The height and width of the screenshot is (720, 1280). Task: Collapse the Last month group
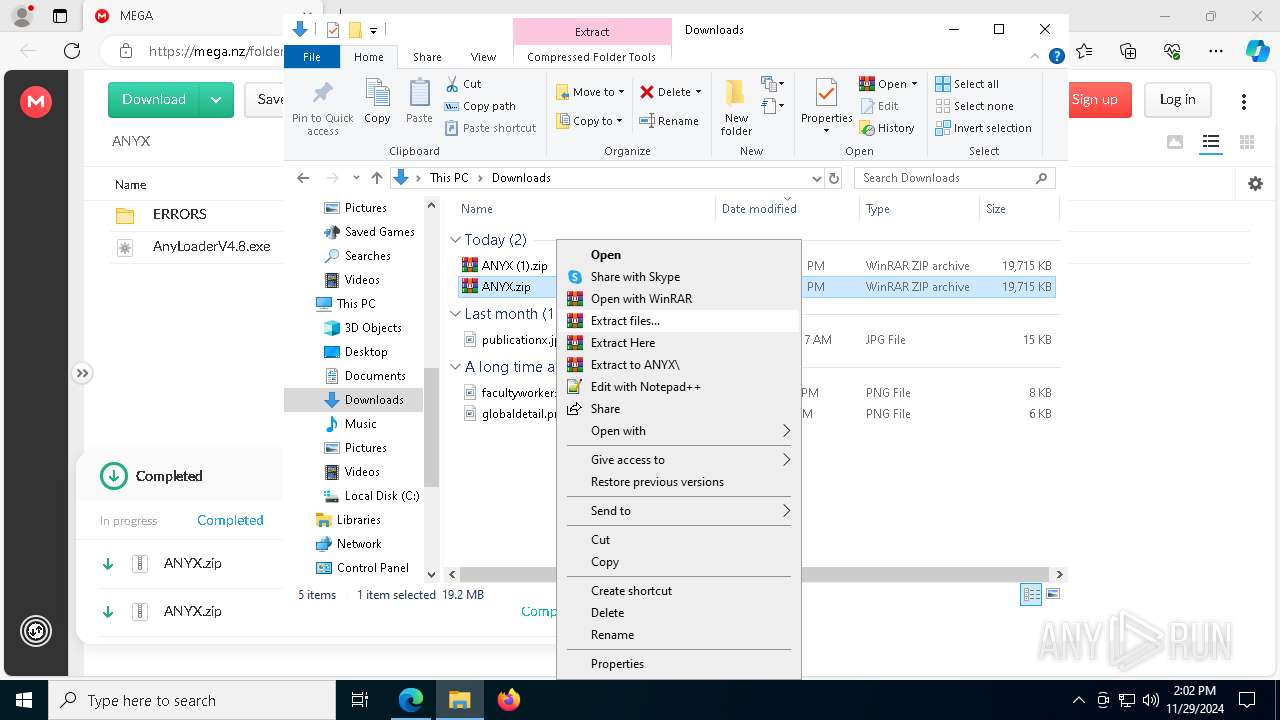pyautogui.click(x=455, y=314)
